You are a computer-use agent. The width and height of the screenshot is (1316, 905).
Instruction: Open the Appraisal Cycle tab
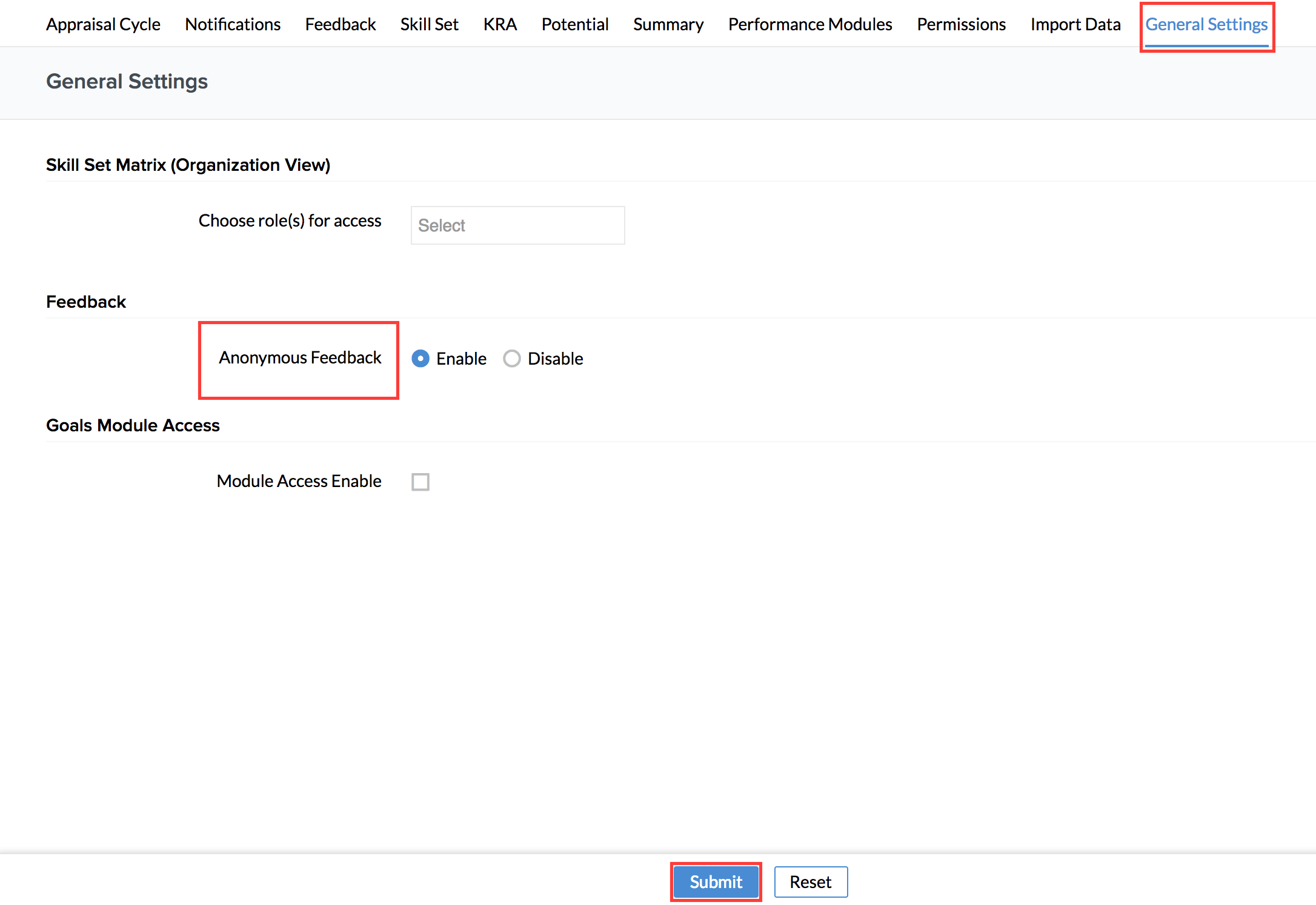click(x=103, y=24)
